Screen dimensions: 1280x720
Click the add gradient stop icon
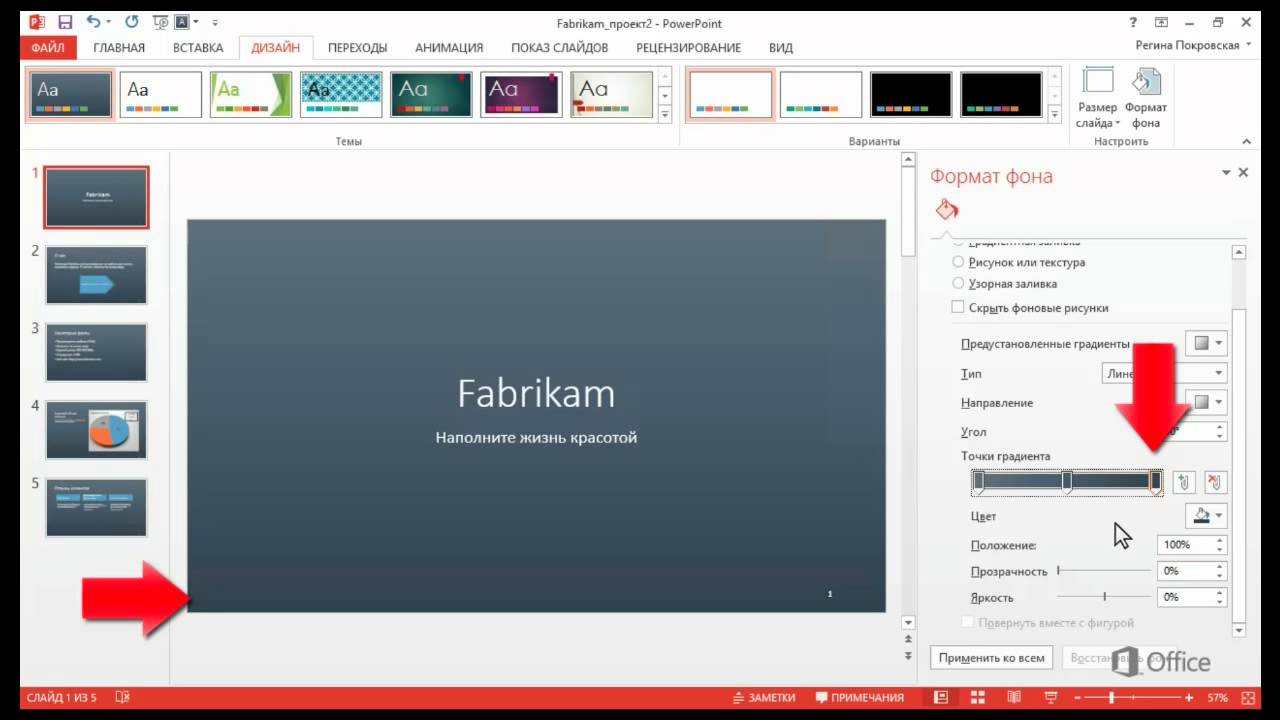pyautogui.click(x=1184, y=482)
